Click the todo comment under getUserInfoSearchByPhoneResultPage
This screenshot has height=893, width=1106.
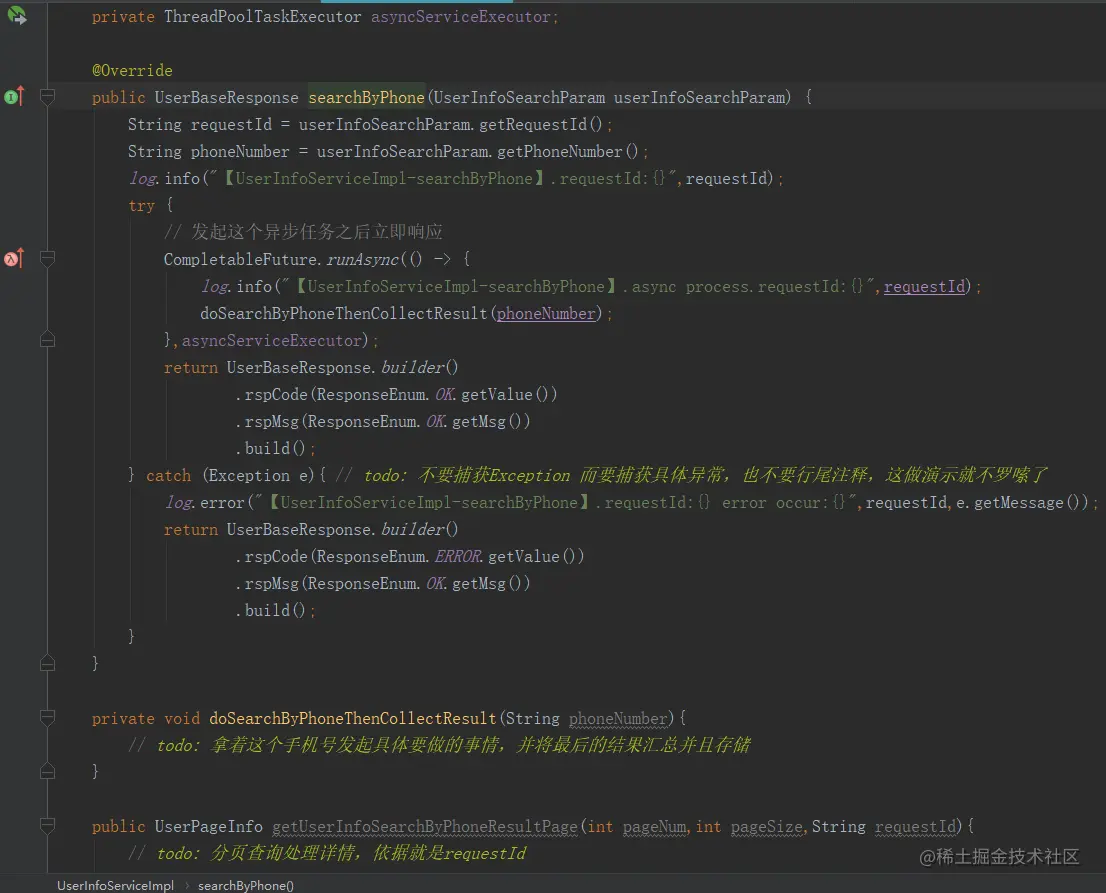point(327,853)
